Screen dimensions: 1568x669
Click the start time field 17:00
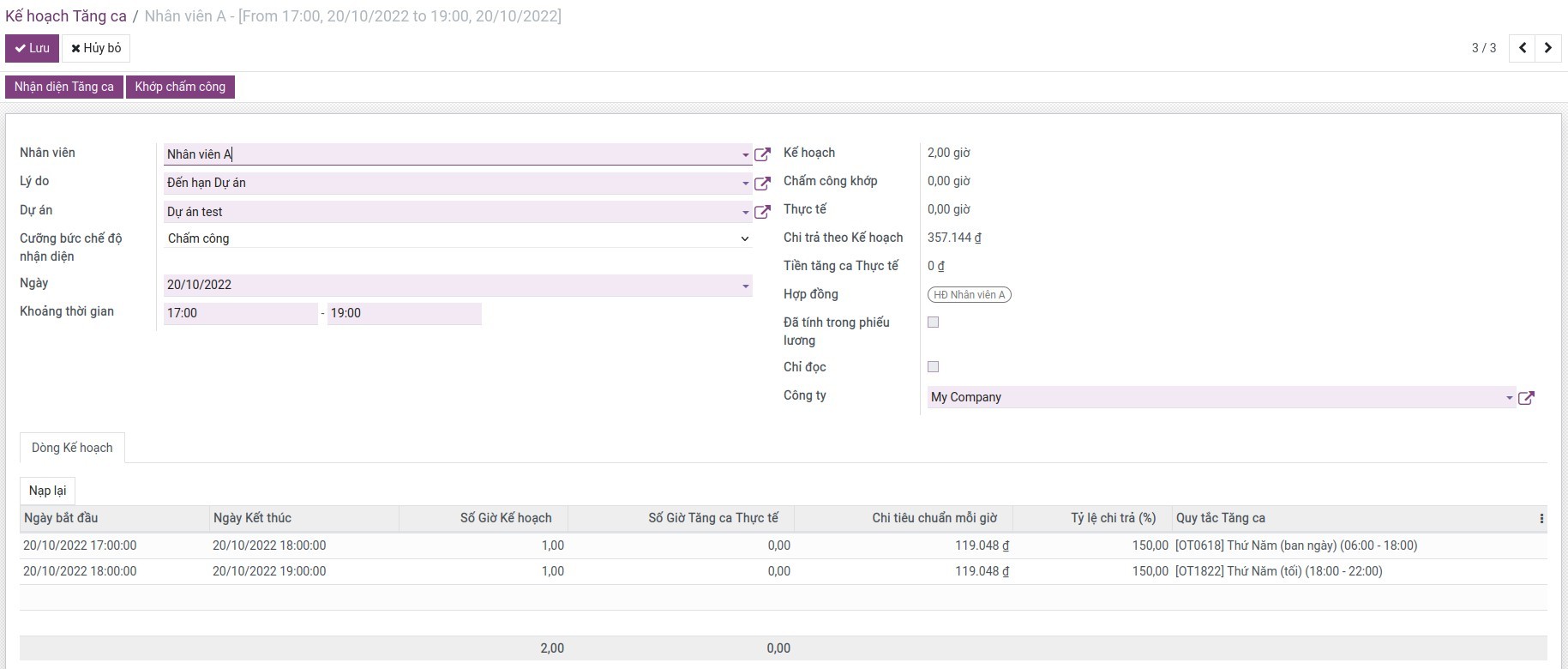coord(240,313)
